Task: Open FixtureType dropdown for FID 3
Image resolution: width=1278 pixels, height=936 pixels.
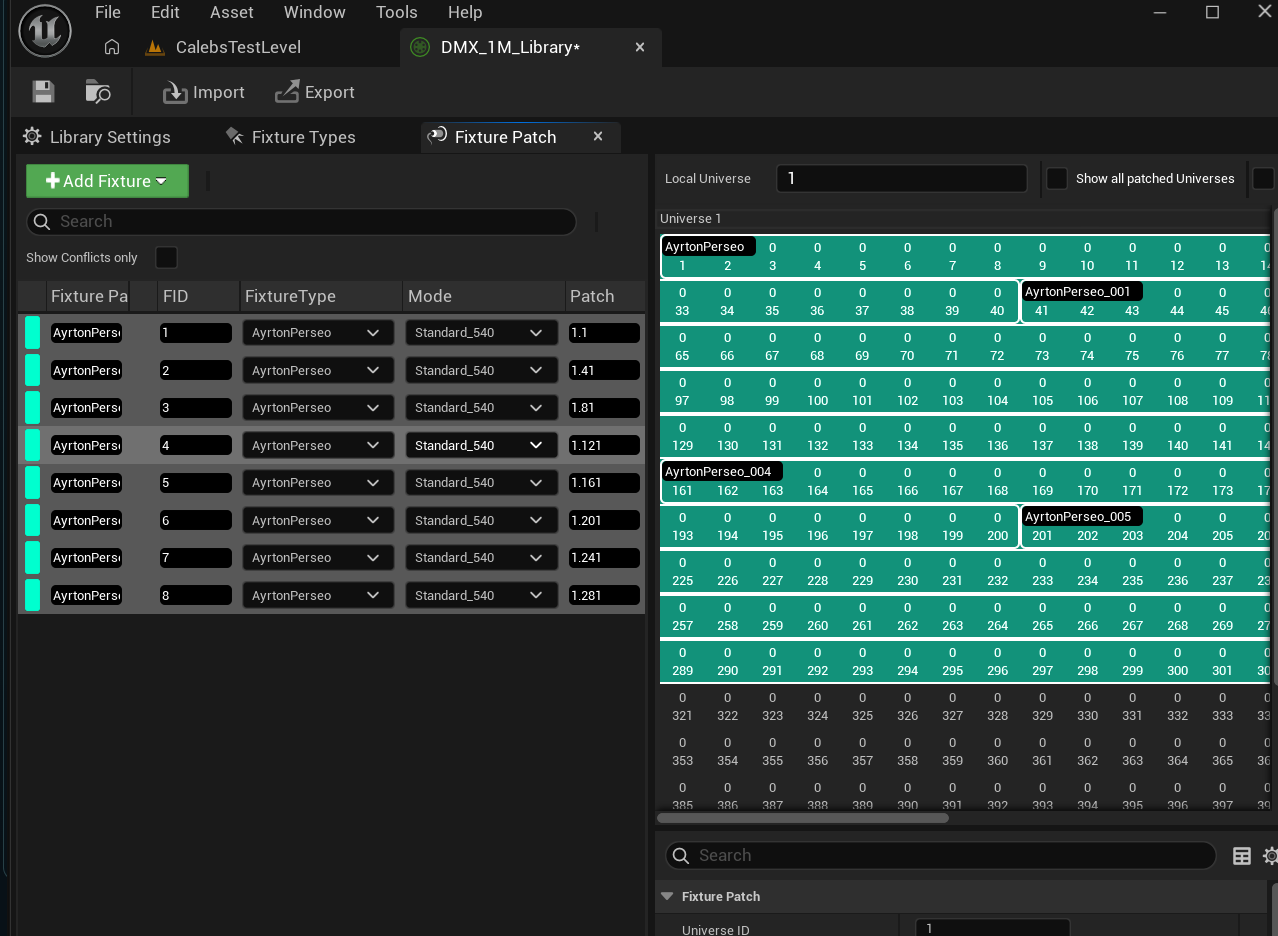Action: tap(317, 408)
